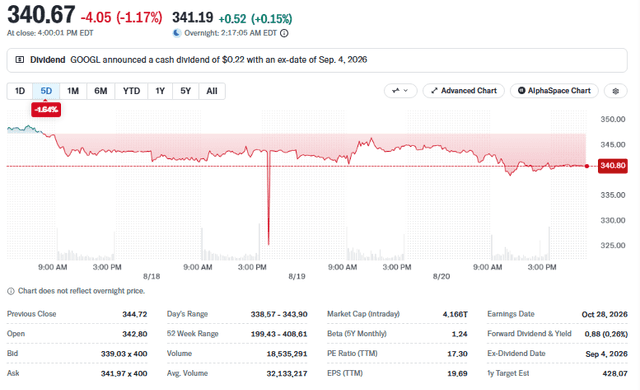Click the 8/19 date label on chart axis
The height and width of the screenshot is (390, 640).
pos(297,277)
